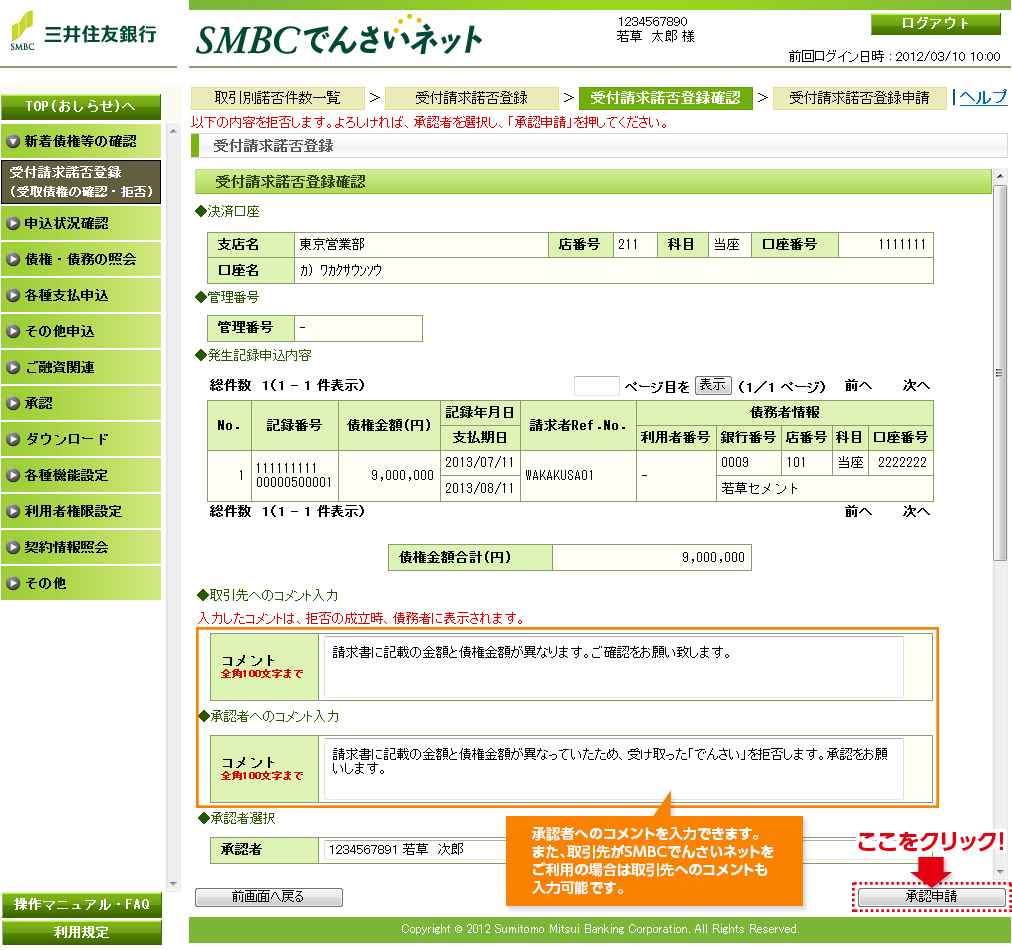The height and width of the screenshot is (950, 1012).
Task: Open 利用者権限設定 menu item
Action: click(81, 512)
